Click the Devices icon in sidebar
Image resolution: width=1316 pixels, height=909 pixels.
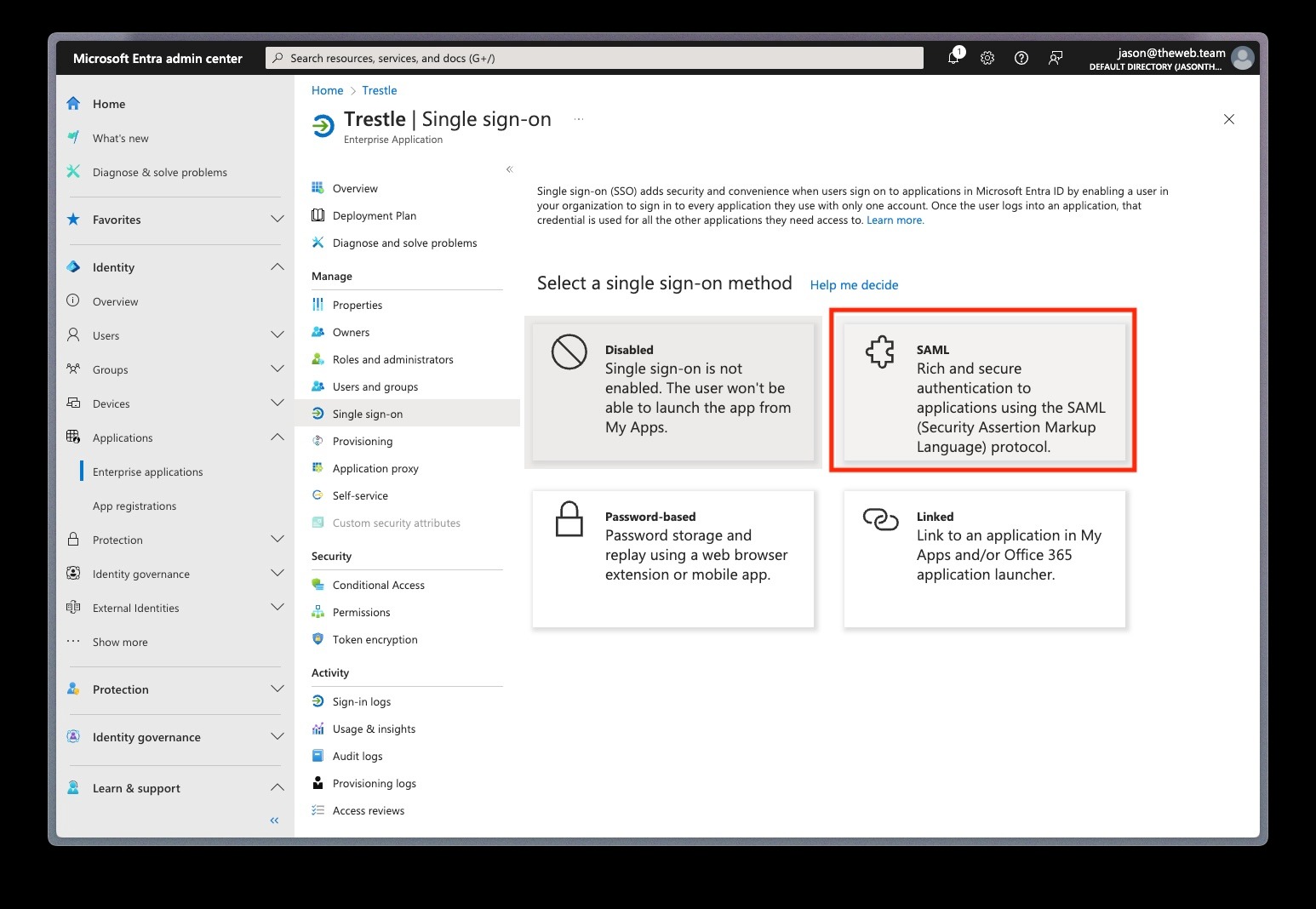[x=74, y=403]
